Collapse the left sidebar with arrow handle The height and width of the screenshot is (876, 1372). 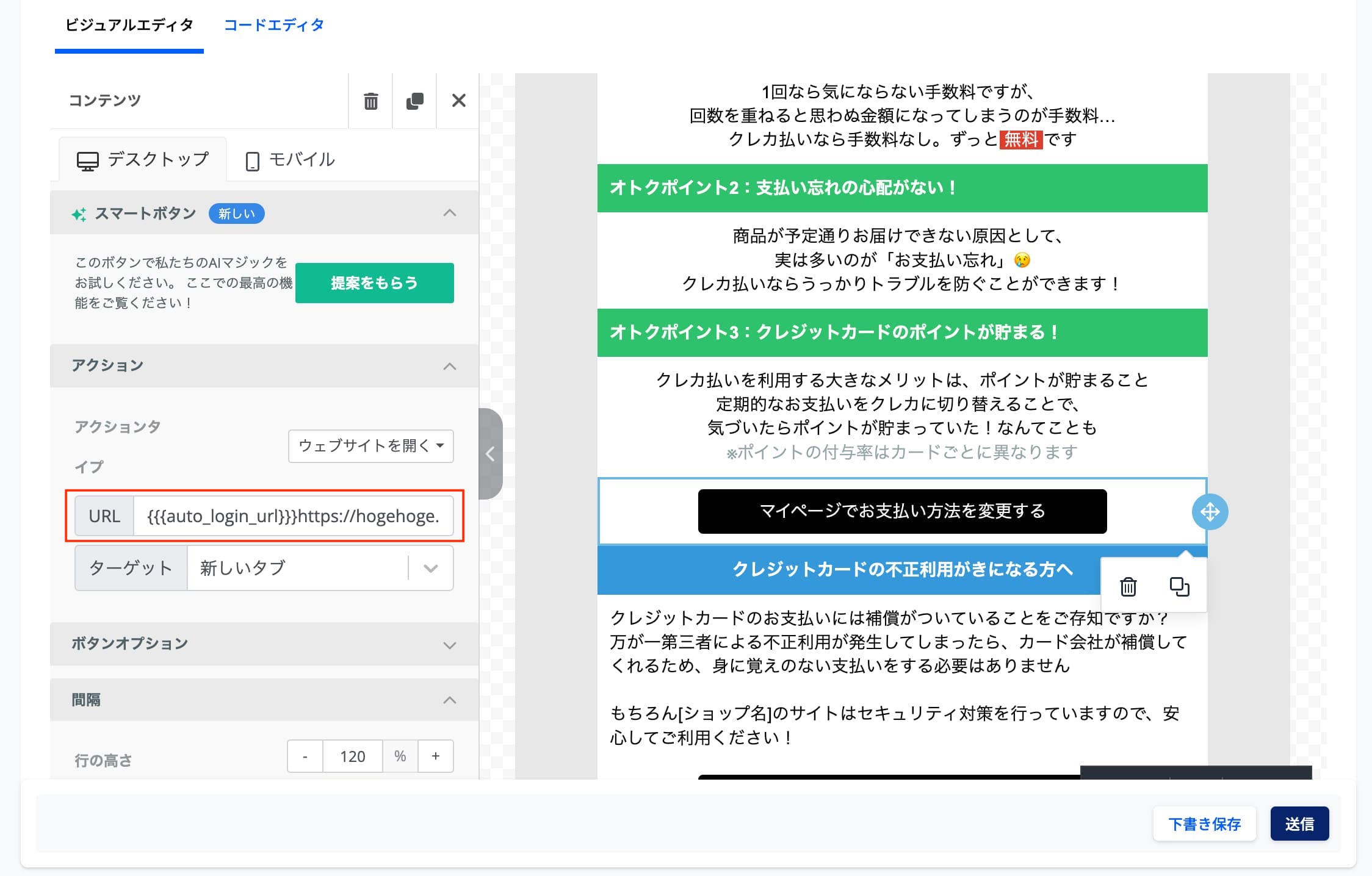tap(490, 453)
